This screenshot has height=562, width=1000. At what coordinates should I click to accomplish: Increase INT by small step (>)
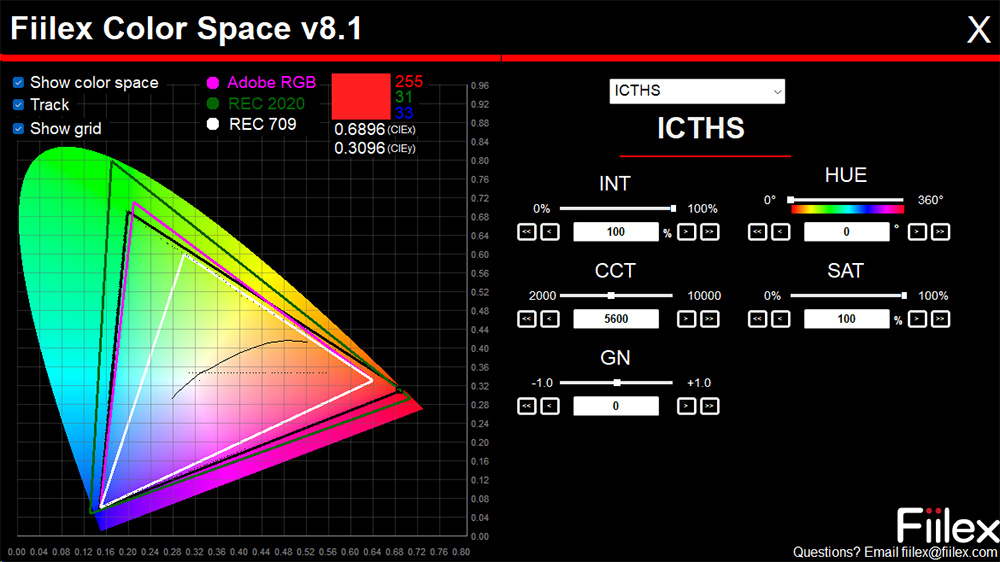pyautogui.click(x=686, y=232)
